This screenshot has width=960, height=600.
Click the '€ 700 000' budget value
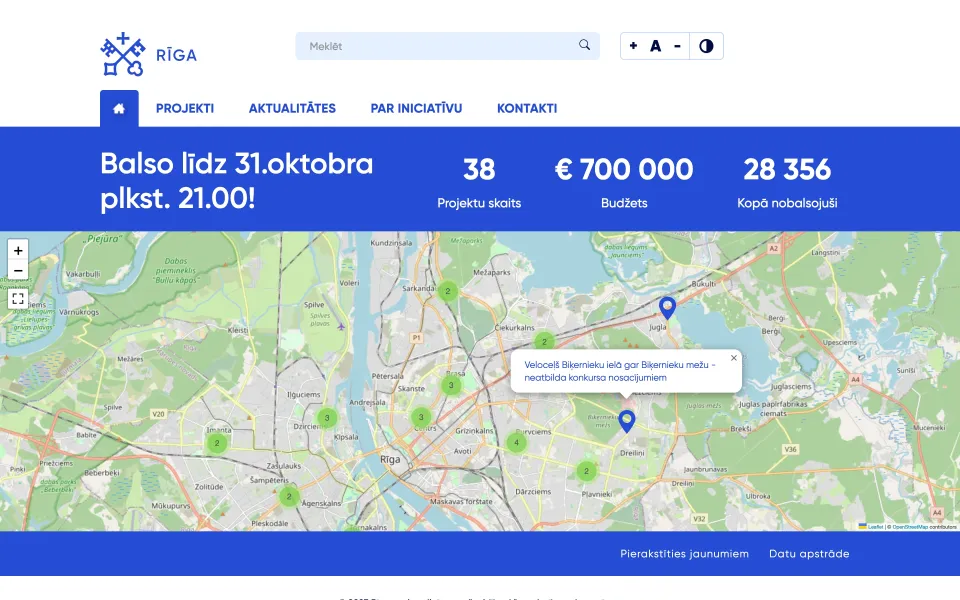624,170
